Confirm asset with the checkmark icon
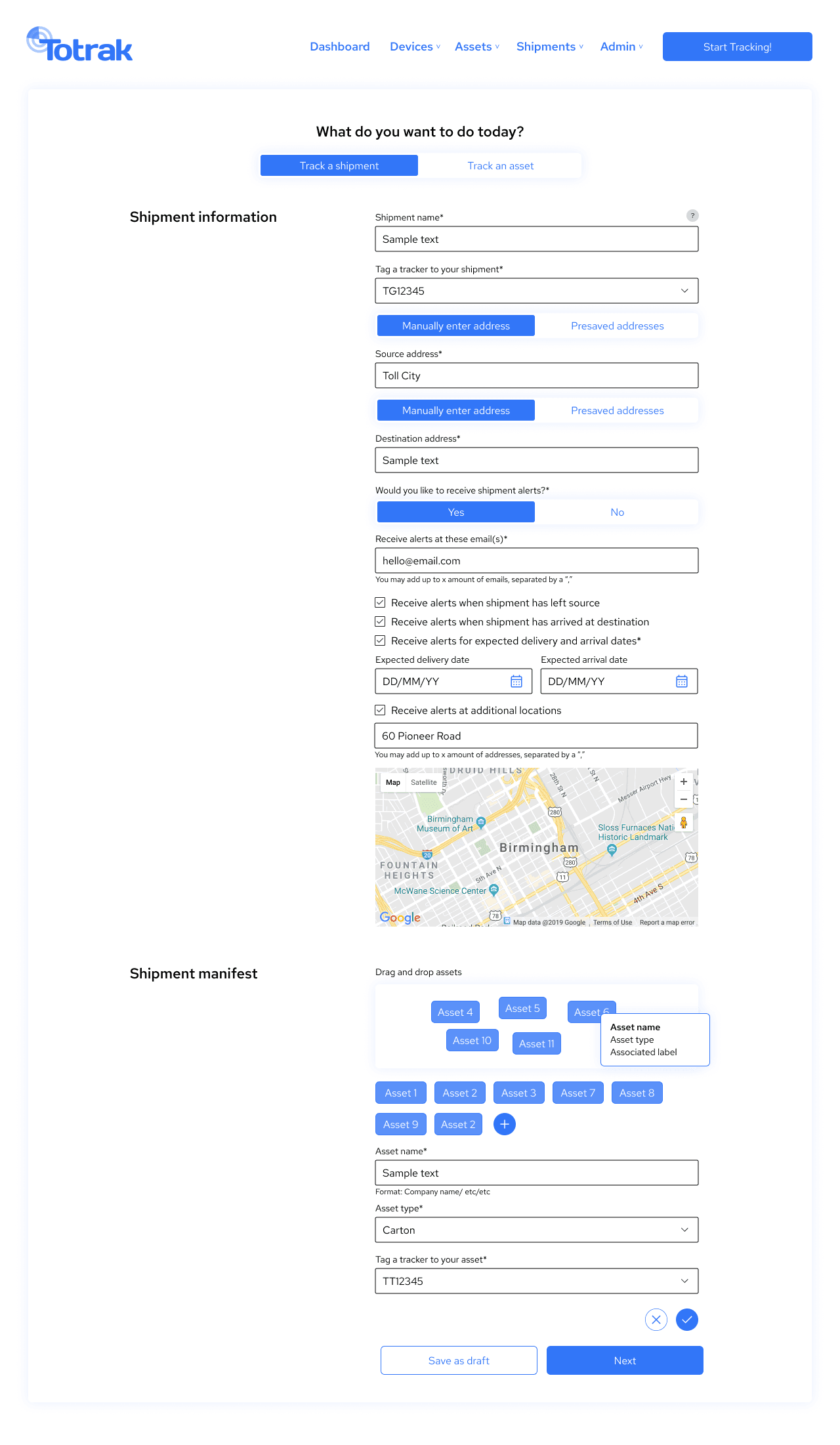840x1445 pixels. pos(687,1320)
